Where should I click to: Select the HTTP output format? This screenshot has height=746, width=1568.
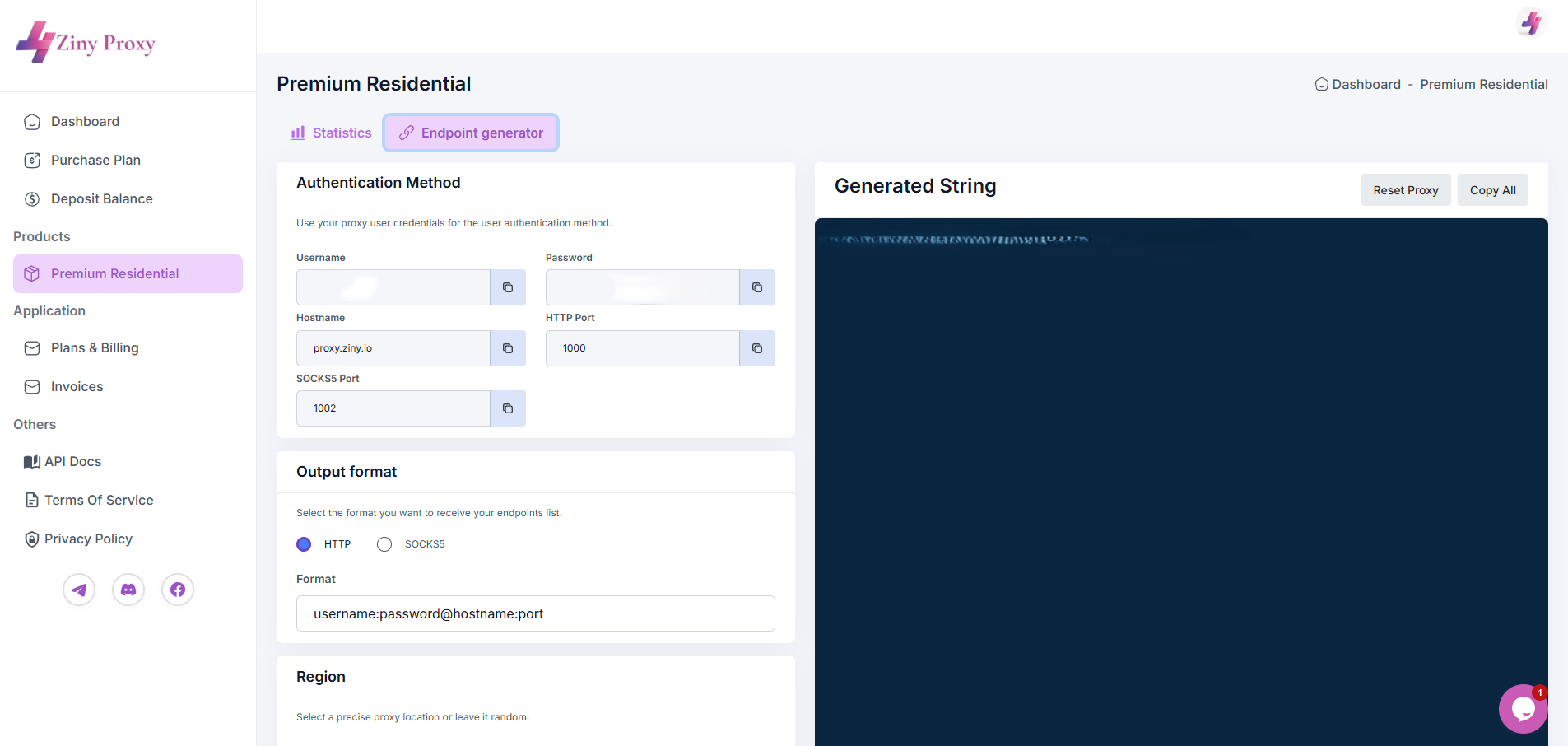click(304, 544)
